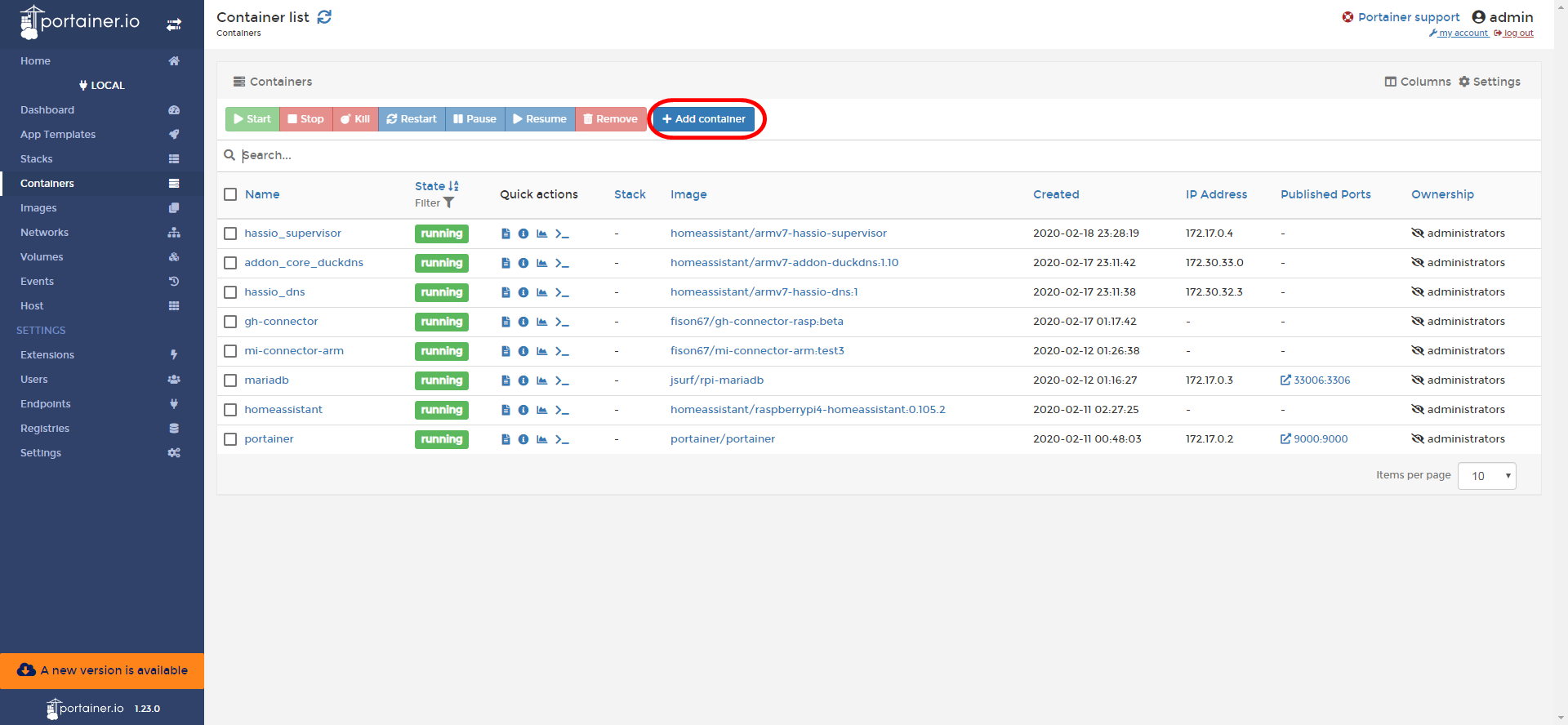Toggle sidebar collapse arrows icon
The height and width of the screenshot is (725, 1568).
[x=174, y=24]
